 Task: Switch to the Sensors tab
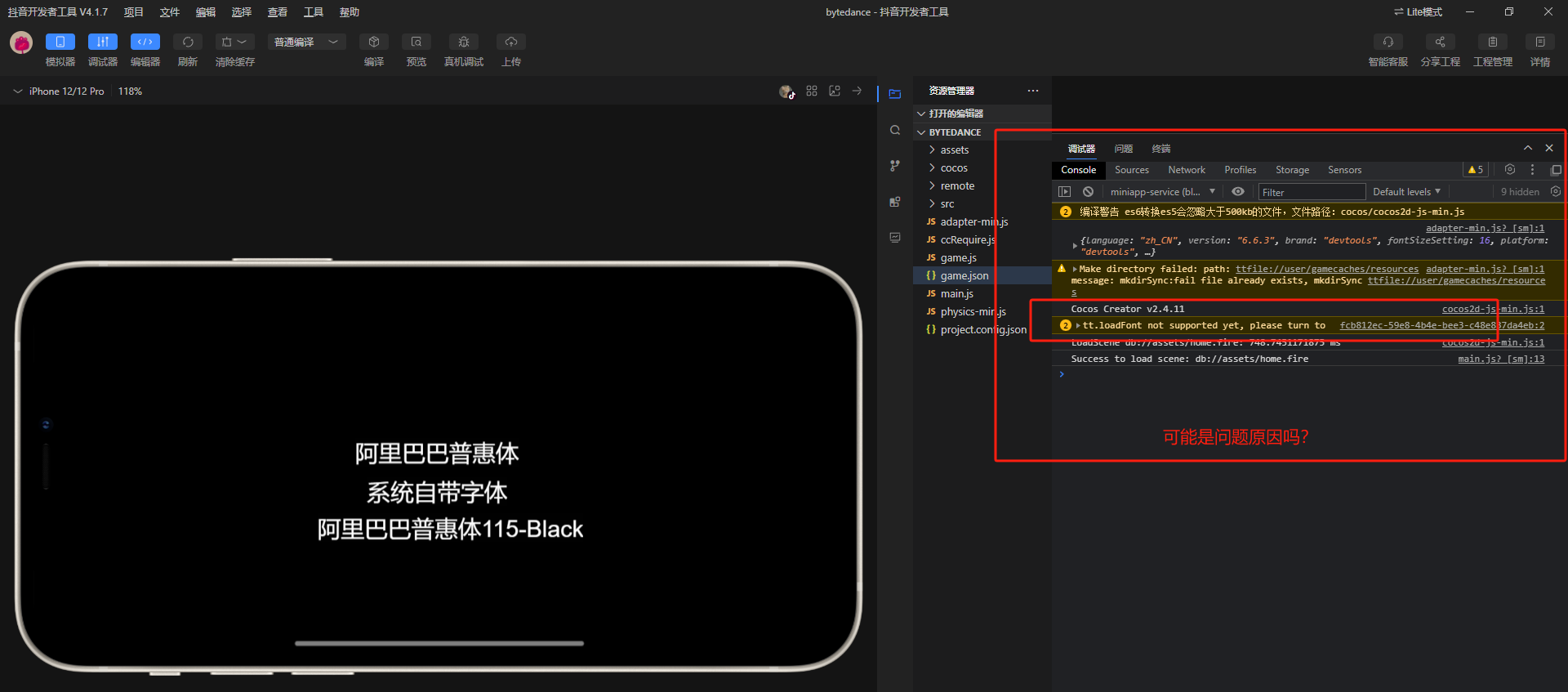pyautogui.click(x=1345, y=170)
